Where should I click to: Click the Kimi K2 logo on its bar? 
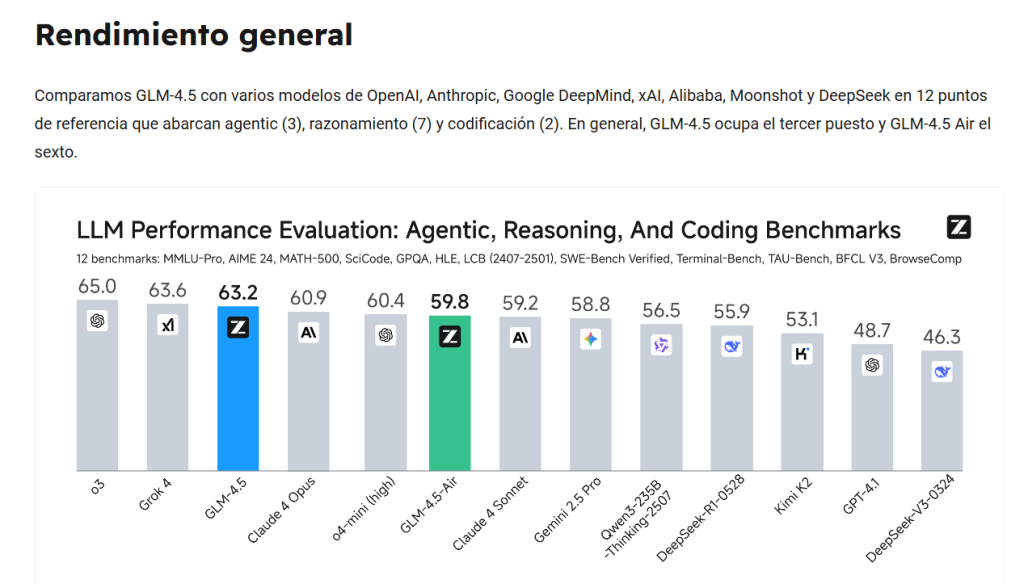[802, 354]
